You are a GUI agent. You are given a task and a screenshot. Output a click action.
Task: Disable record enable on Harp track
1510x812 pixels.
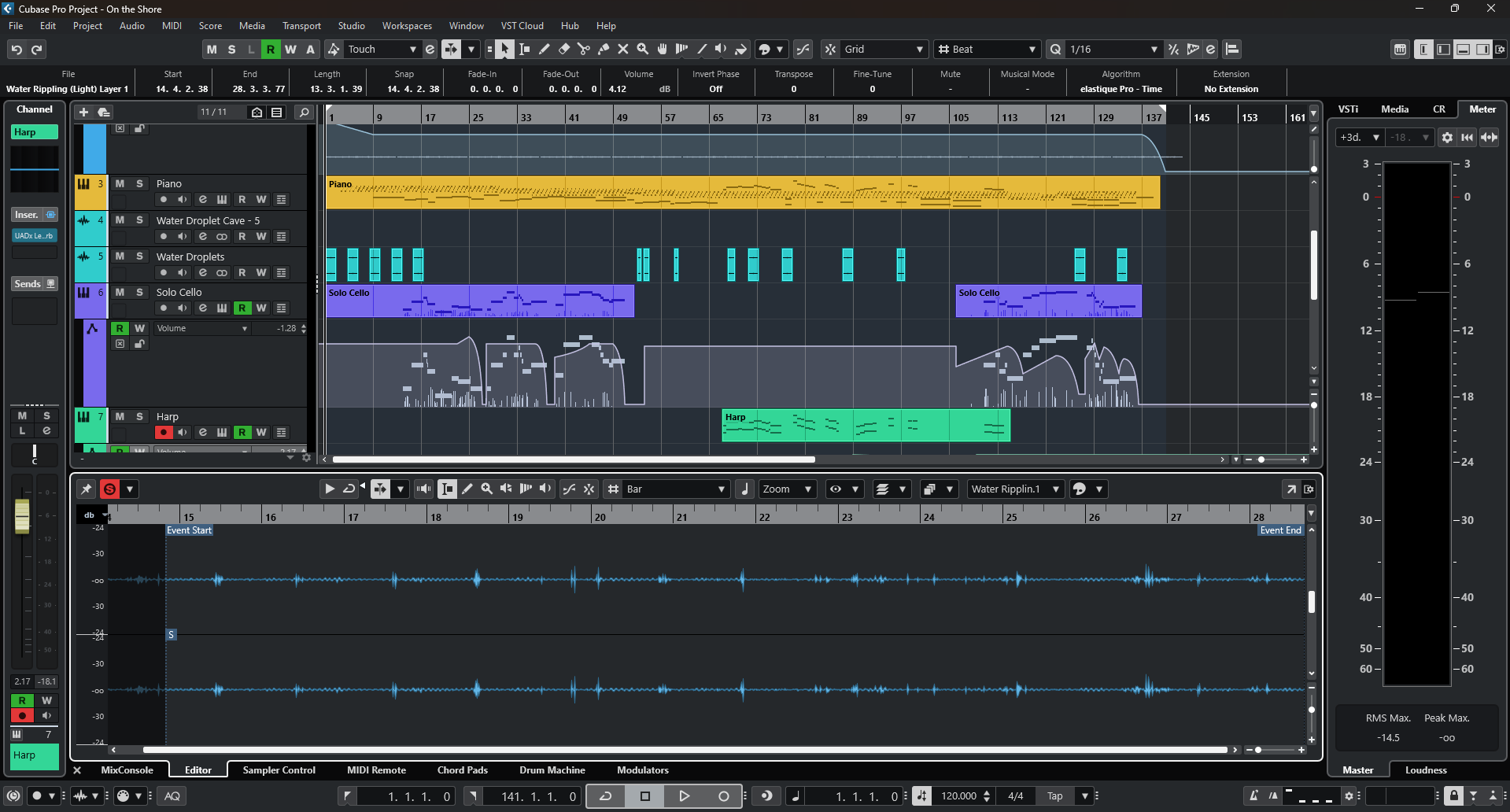point(164,432)
